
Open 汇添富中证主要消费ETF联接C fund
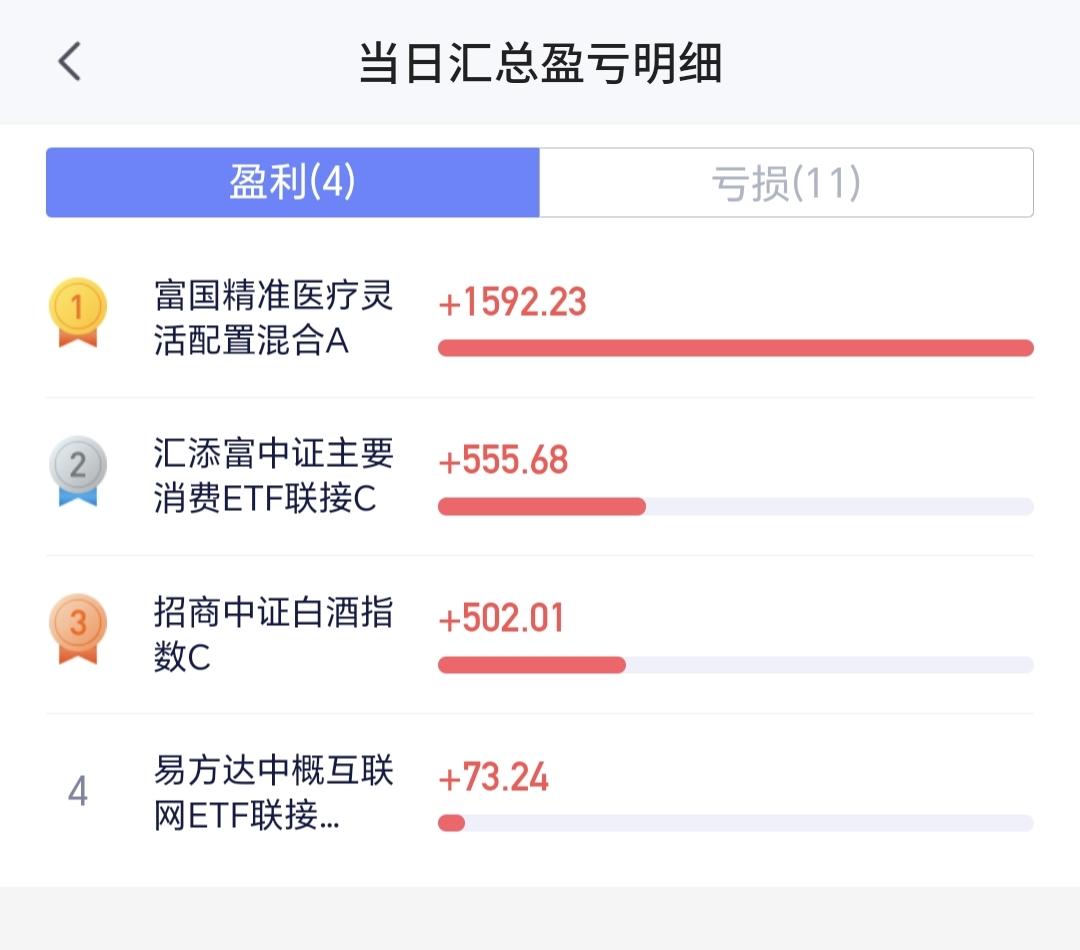pos(274,476)
